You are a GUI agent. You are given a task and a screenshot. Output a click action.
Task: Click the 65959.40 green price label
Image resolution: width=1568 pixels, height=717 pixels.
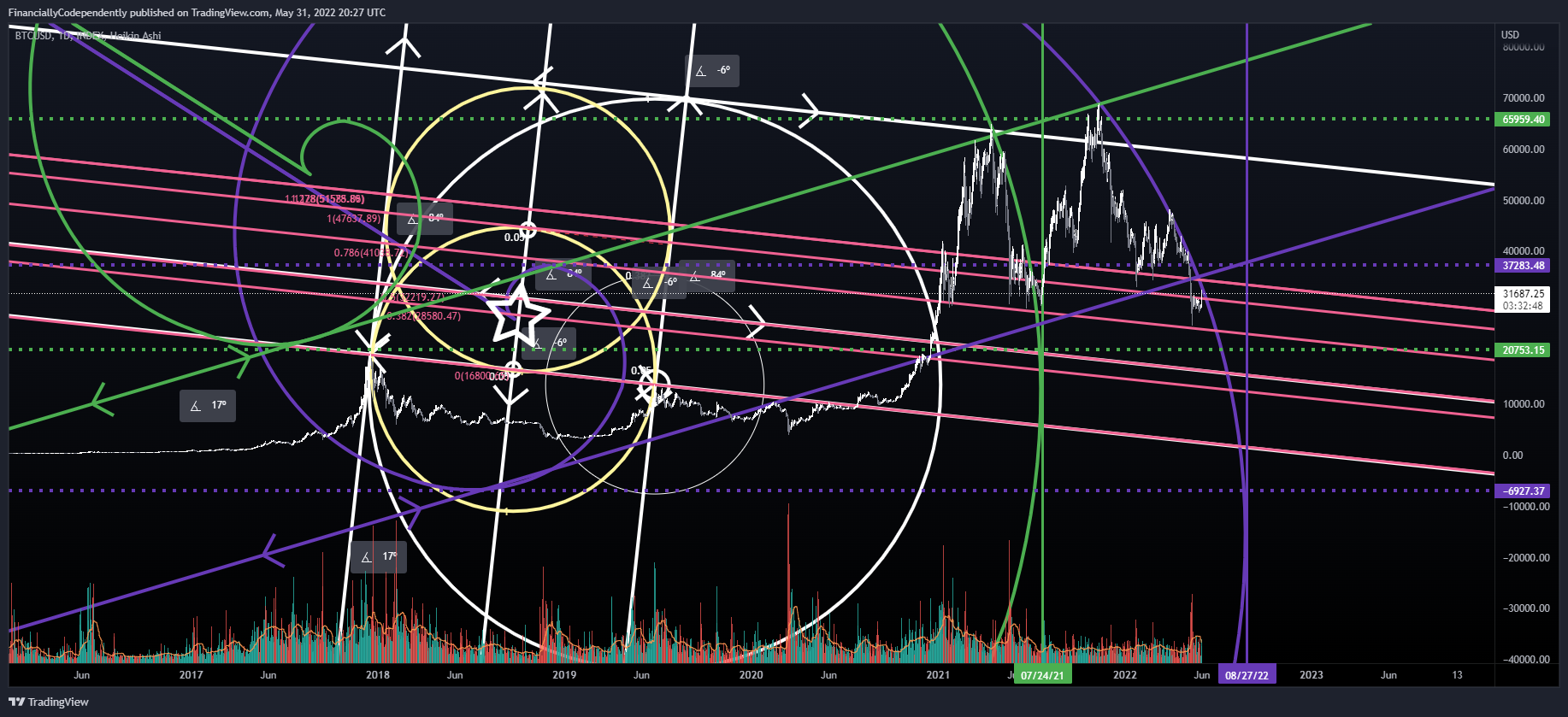coord(1524,120)
